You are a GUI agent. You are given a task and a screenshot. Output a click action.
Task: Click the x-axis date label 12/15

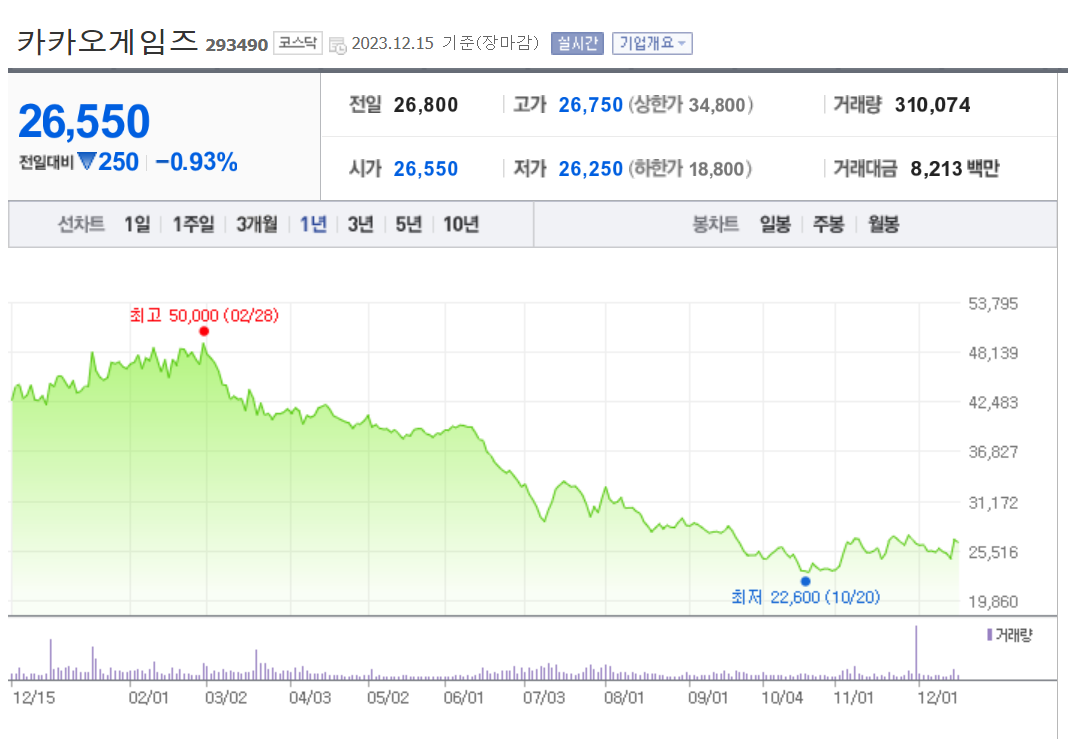tap(34, 698)
